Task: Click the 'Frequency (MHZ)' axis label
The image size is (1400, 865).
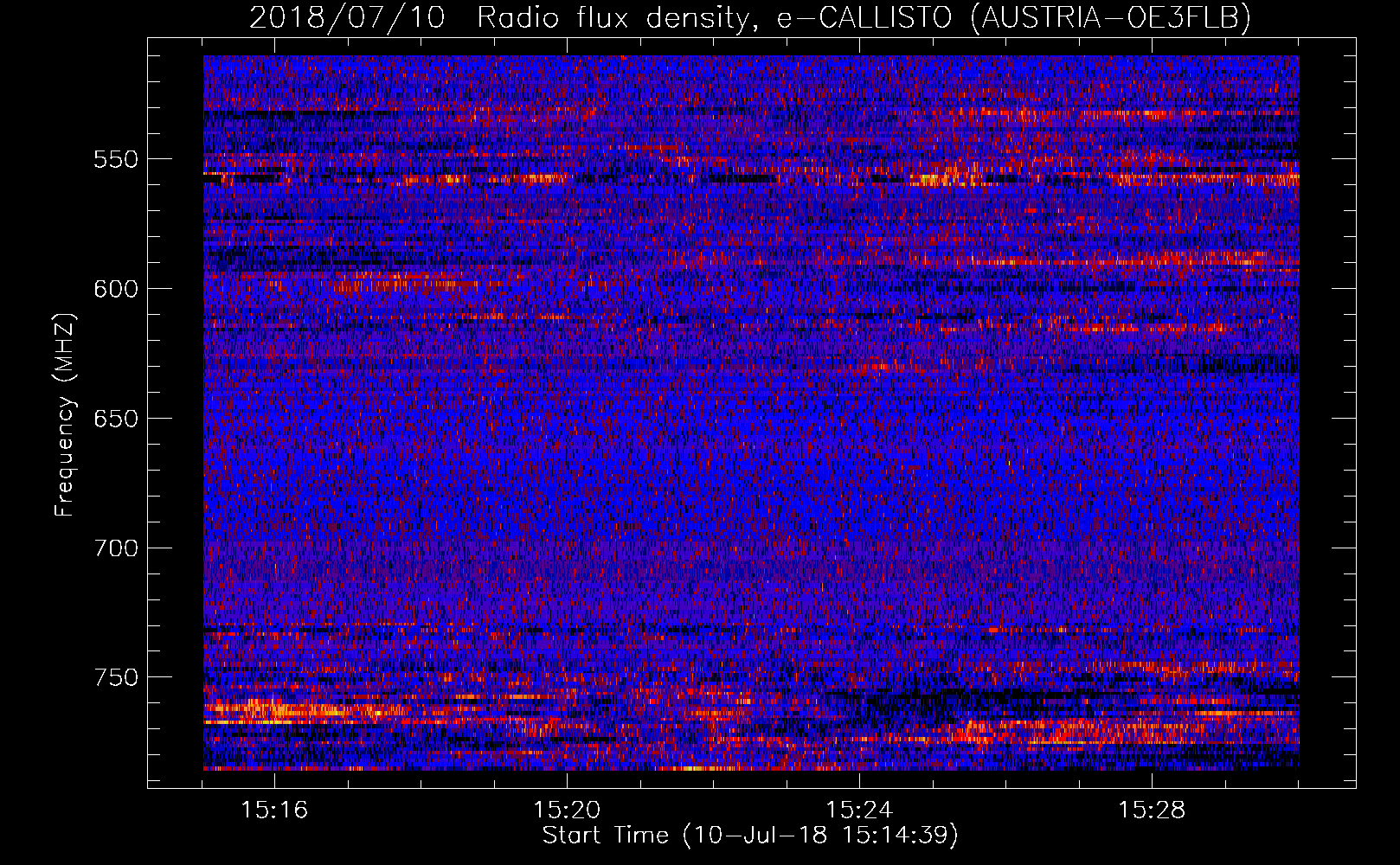Action: (x=65, y=414)
